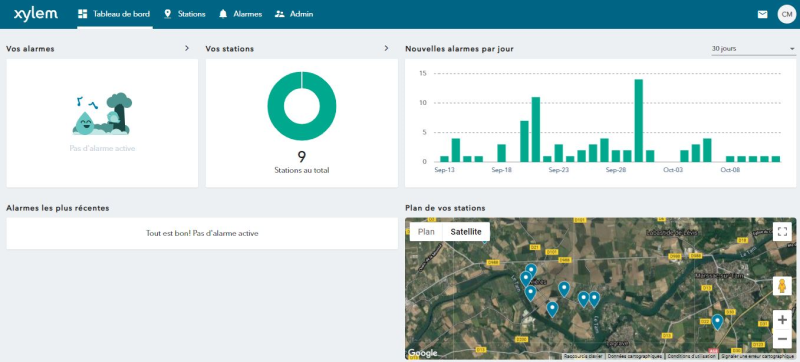Expand Vos stations with chevron arrow

coord(386,48)
